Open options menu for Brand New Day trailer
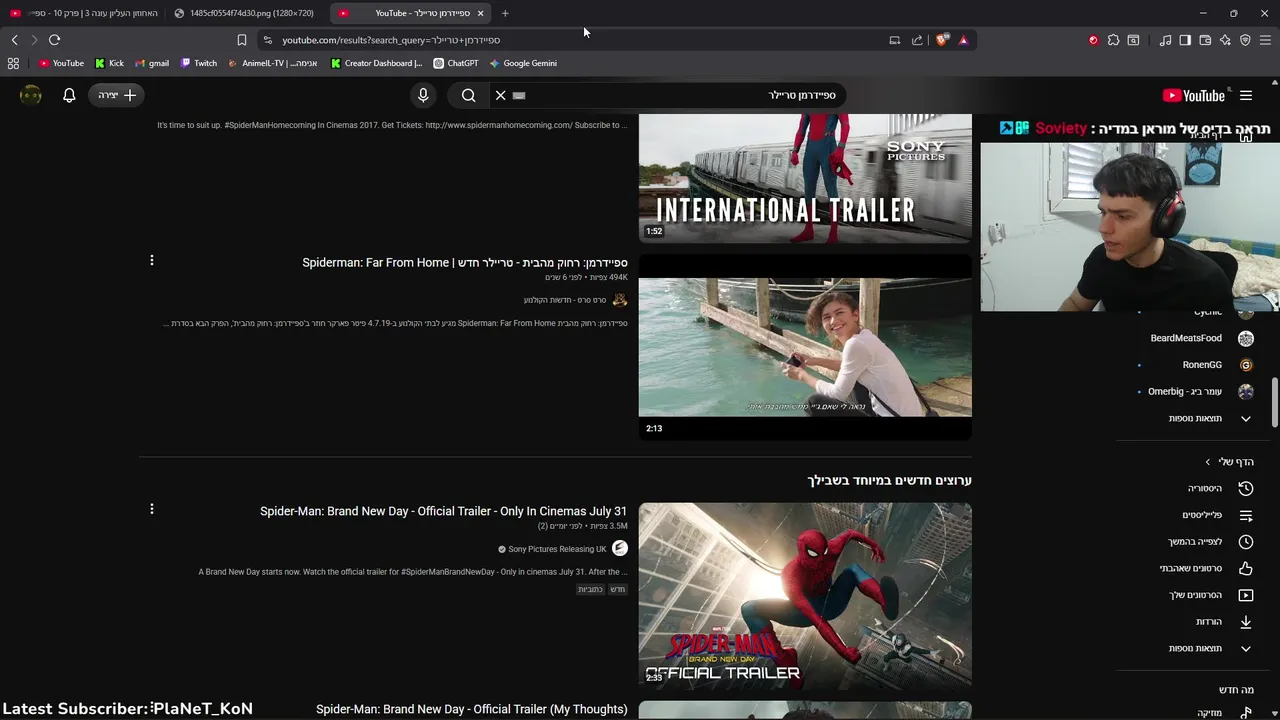Image resolution: width=1280 pixels, height=720 pixels. [152, 509]
